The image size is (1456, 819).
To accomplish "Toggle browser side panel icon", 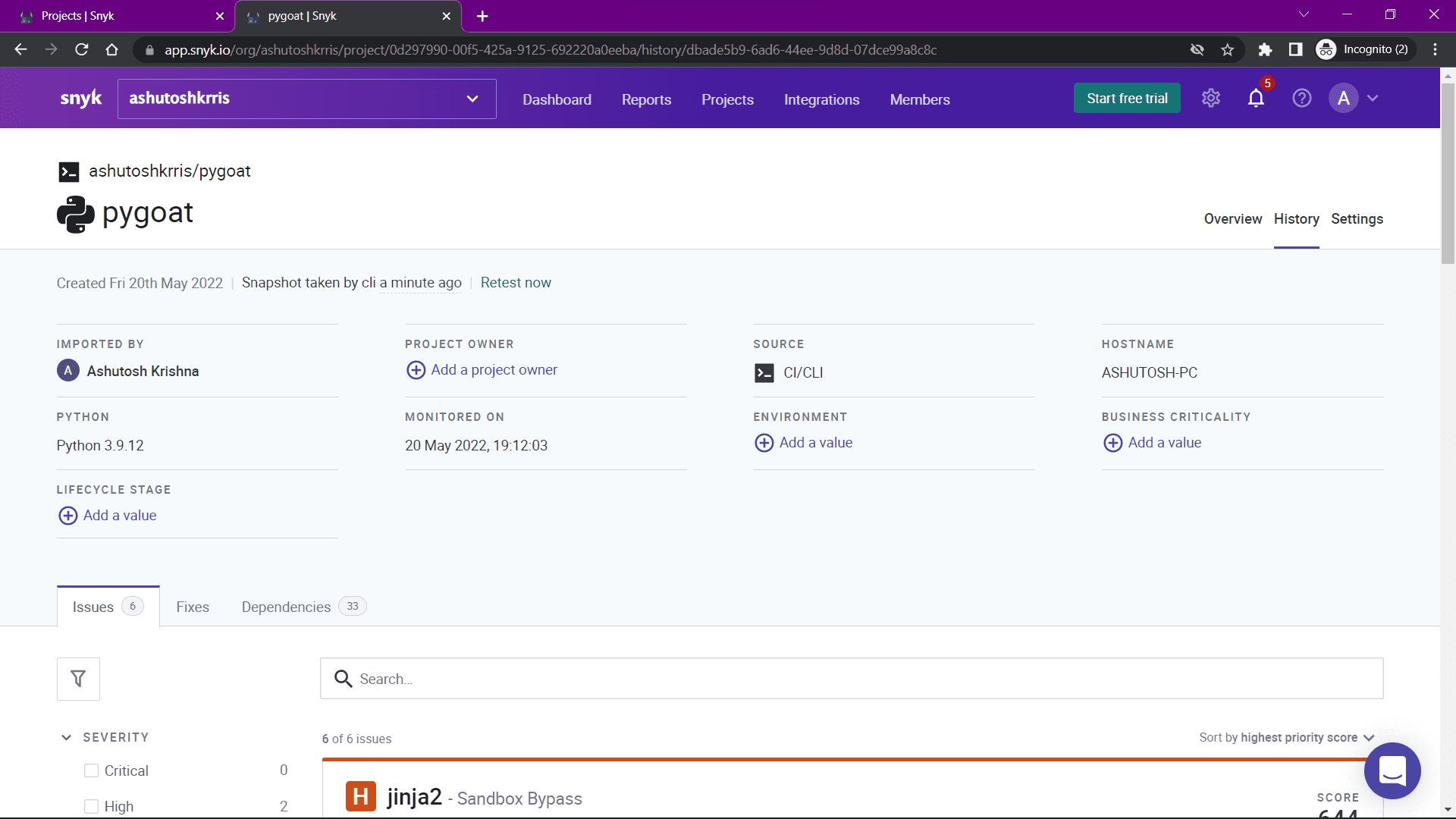I will [1295, 50].
